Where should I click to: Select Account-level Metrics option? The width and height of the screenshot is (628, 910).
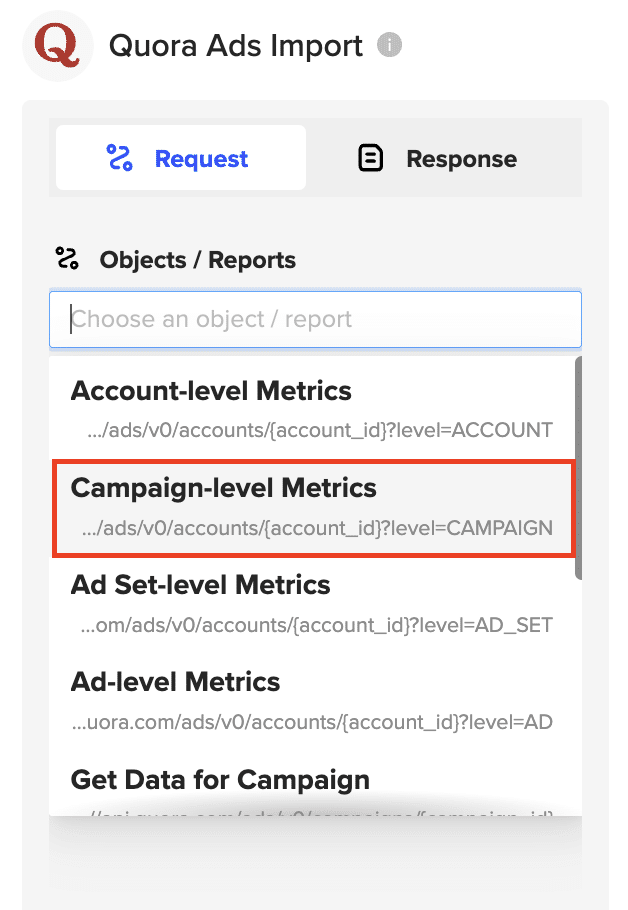pos(312,409)
